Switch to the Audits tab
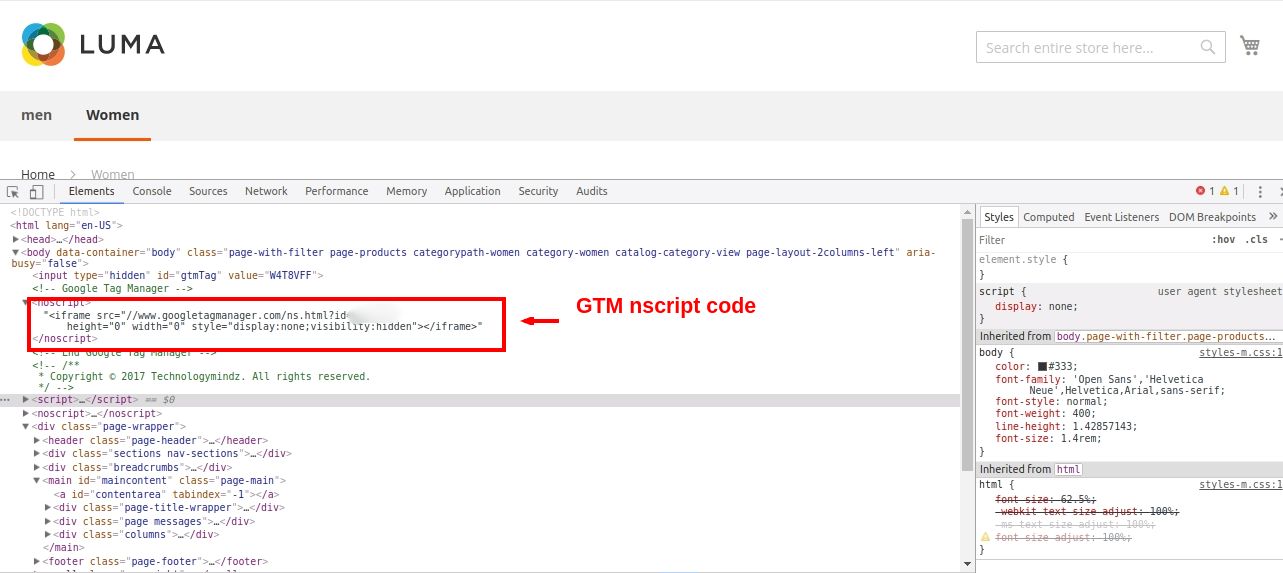The height and width of the screenshot is (573, 1283). [591, 191]
